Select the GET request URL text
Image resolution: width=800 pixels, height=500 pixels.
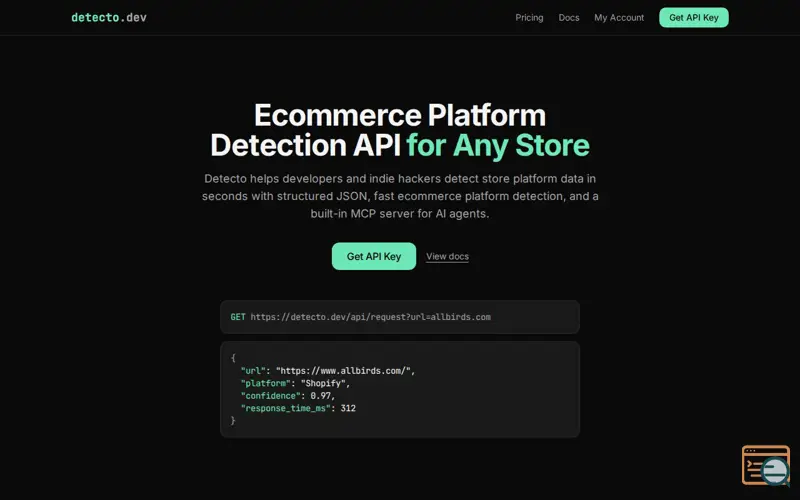pos(370,317)
